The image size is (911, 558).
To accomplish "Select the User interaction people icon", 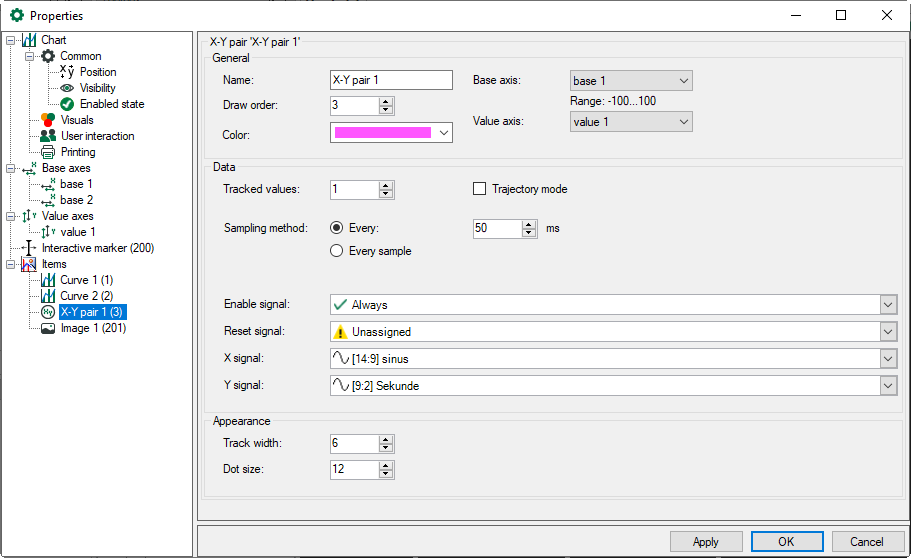I will 48,136.
